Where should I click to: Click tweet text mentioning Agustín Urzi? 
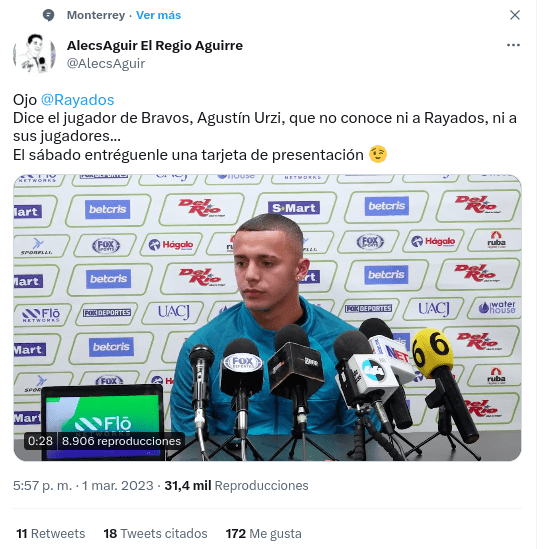point(265,127)
